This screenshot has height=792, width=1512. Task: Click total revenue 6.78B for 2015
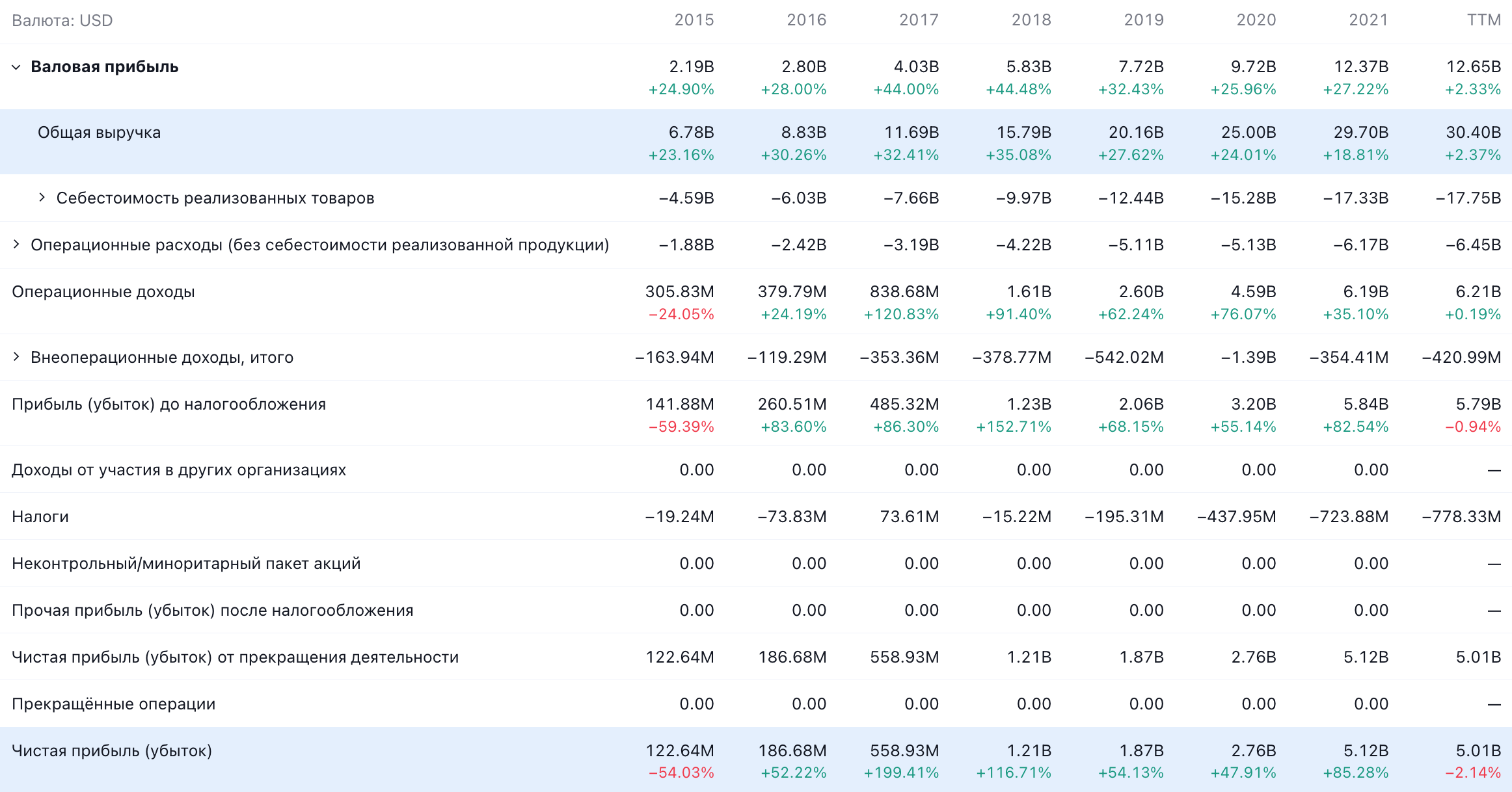click(692, 133)
